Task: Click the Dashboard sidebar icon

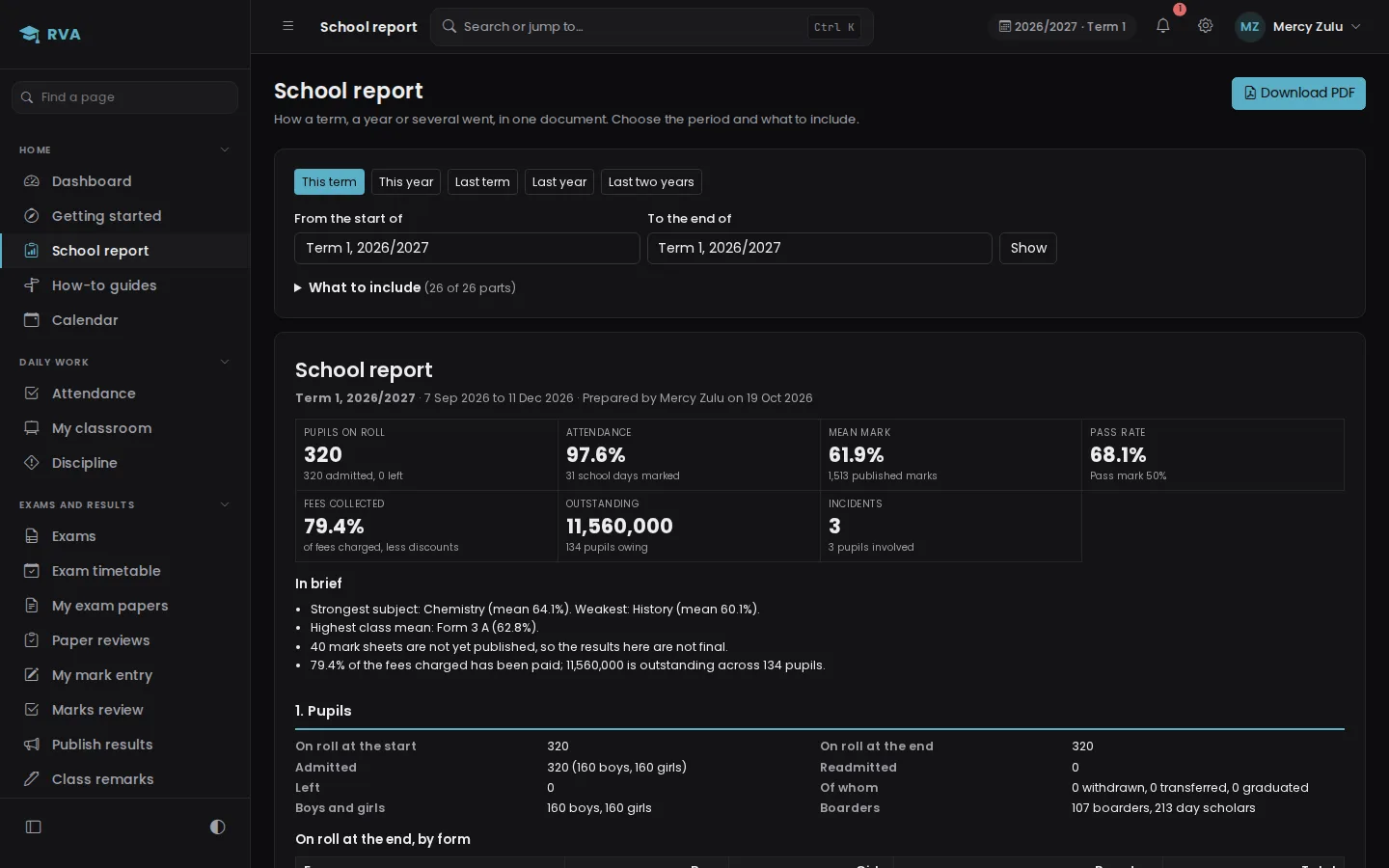Action: pyautogui.click(x=32, y=181)
